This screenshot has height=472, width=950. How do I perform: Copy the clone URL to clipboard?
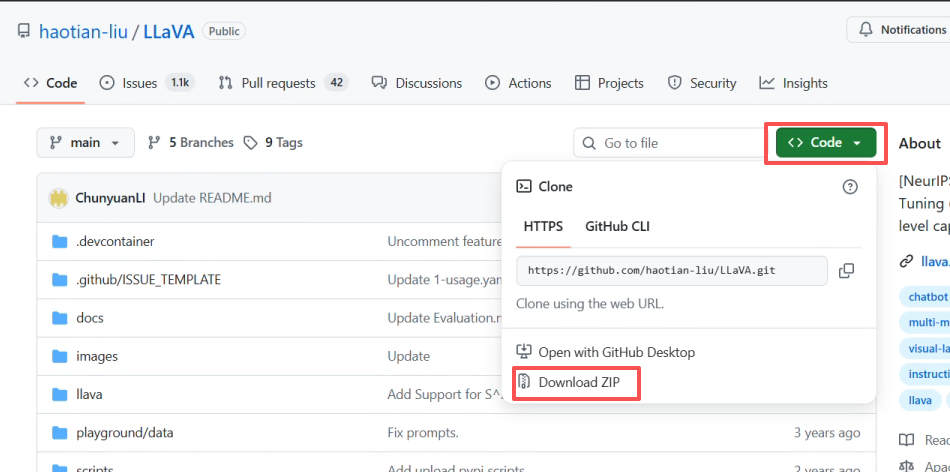pyautogui.click(x=846, y=271)
